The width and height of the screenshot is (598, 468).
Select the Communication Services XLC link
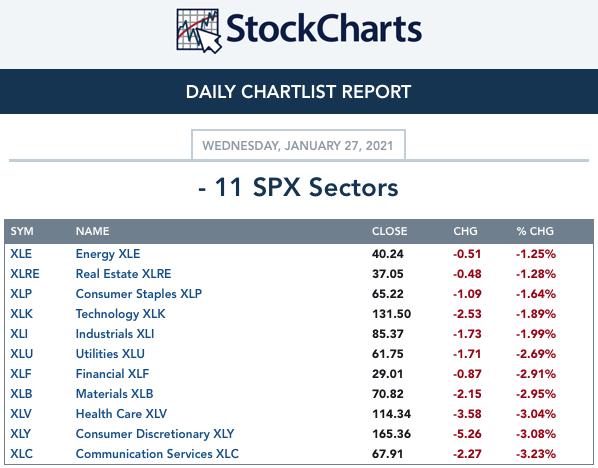coord(157,454)
